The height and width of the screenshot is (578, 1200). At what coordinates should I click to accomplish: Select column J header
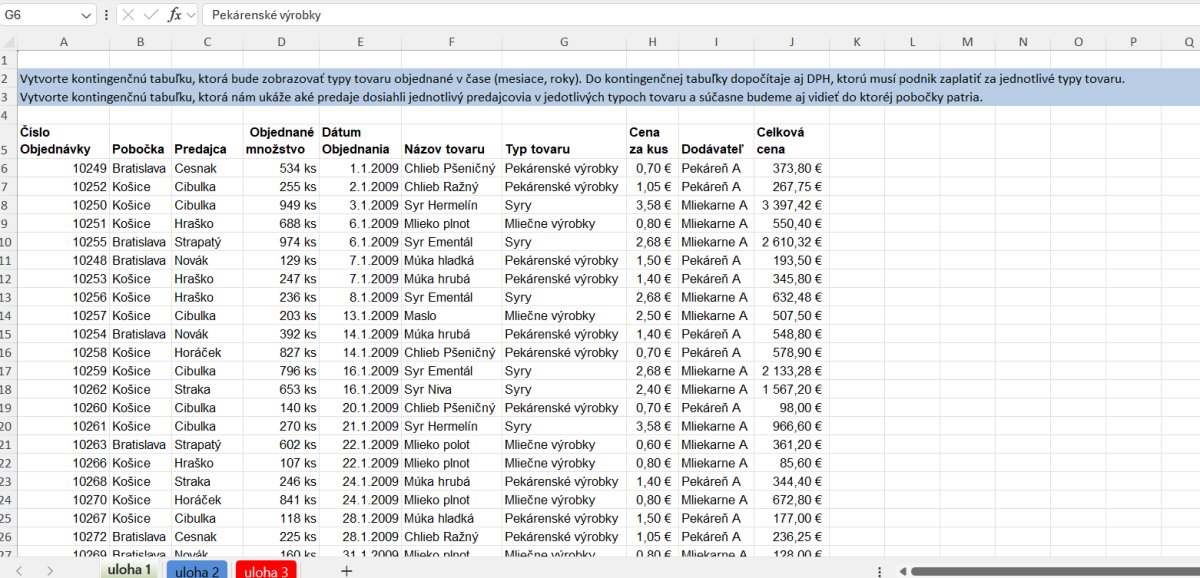pos(791,42)
